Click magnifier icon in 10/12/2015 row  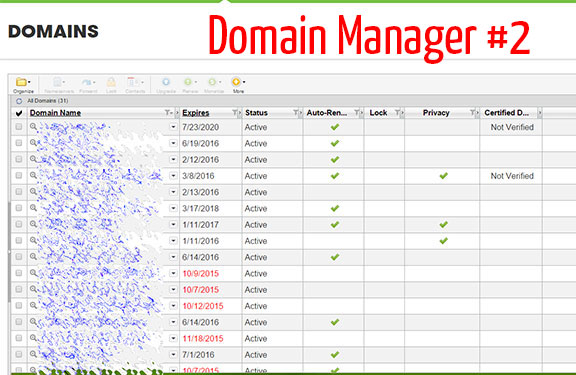[33, 305]
